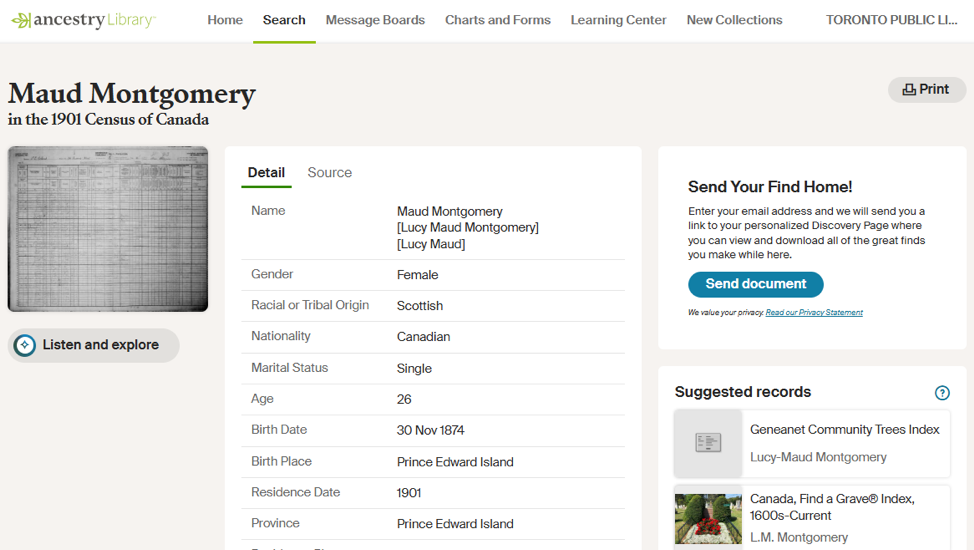Click Birth Place value Prince Edward Island

[x=455, y=462]
